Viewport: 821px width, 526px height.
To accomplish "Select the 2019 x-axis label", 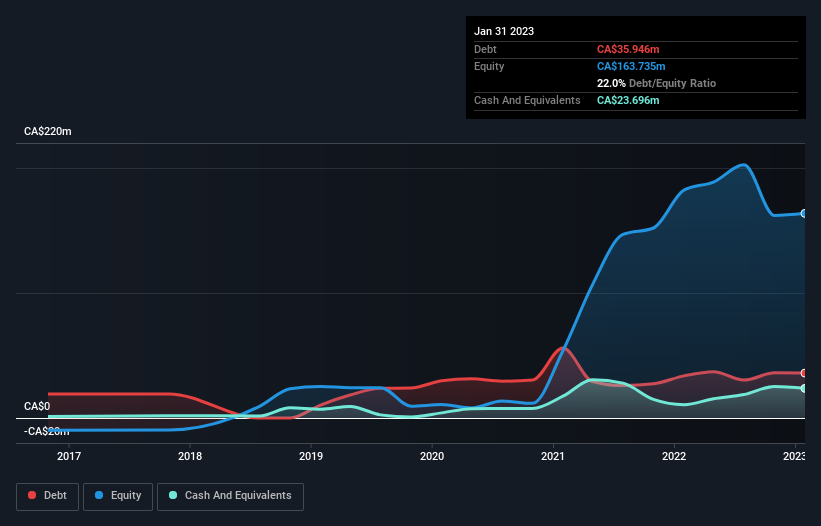I will pos(310,456).
